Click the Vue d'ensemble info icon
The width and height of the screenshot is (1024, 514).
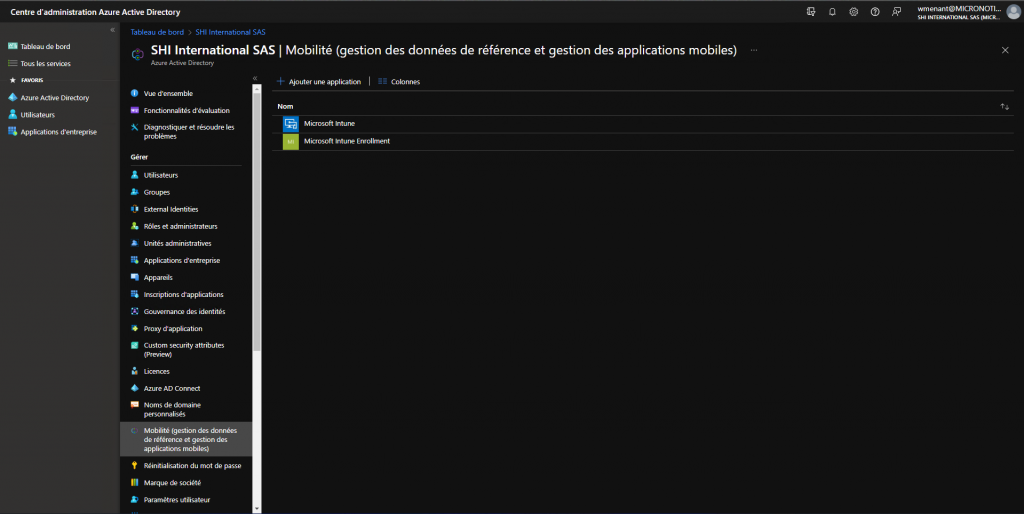coord(135,93)
